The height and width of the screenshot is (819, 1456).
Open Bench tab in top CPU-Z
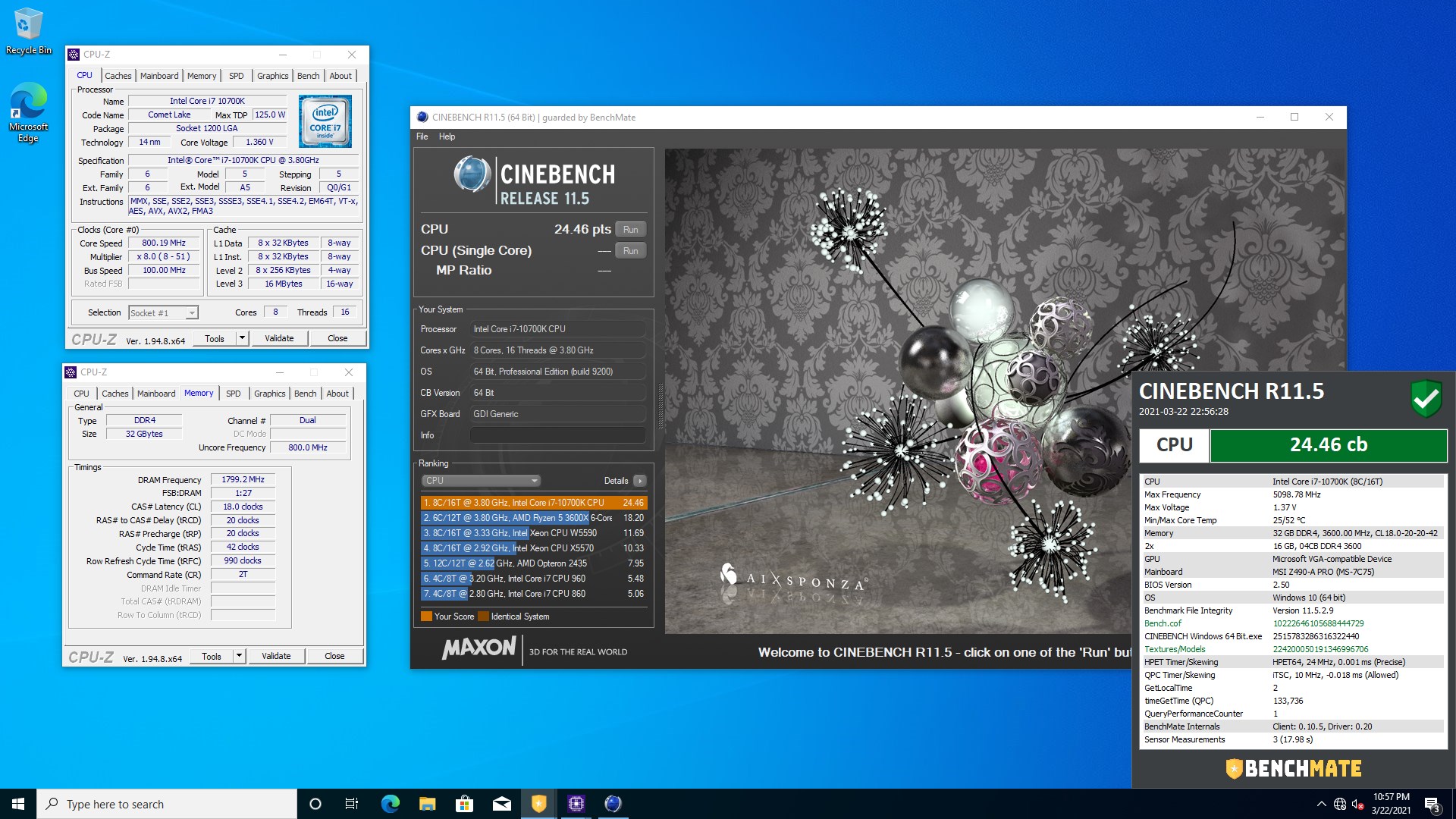pyautogui.click(x=308, y=76)
